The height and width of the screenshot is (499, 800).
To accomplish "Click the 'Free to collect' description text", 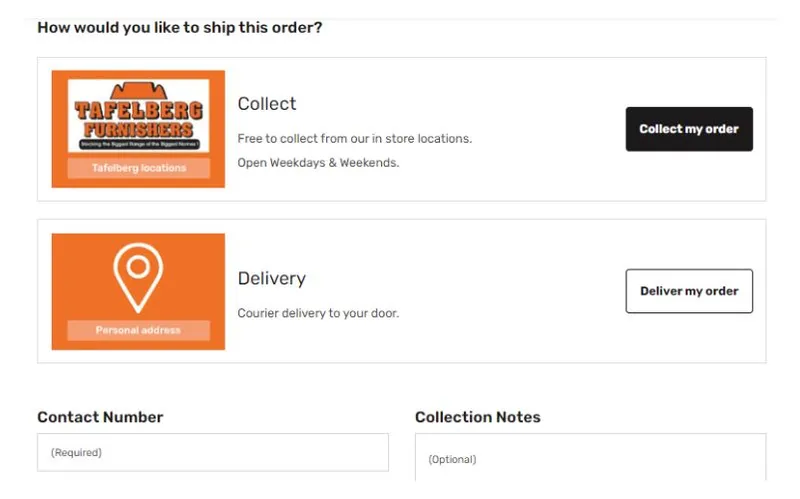I will pos(354,138).
